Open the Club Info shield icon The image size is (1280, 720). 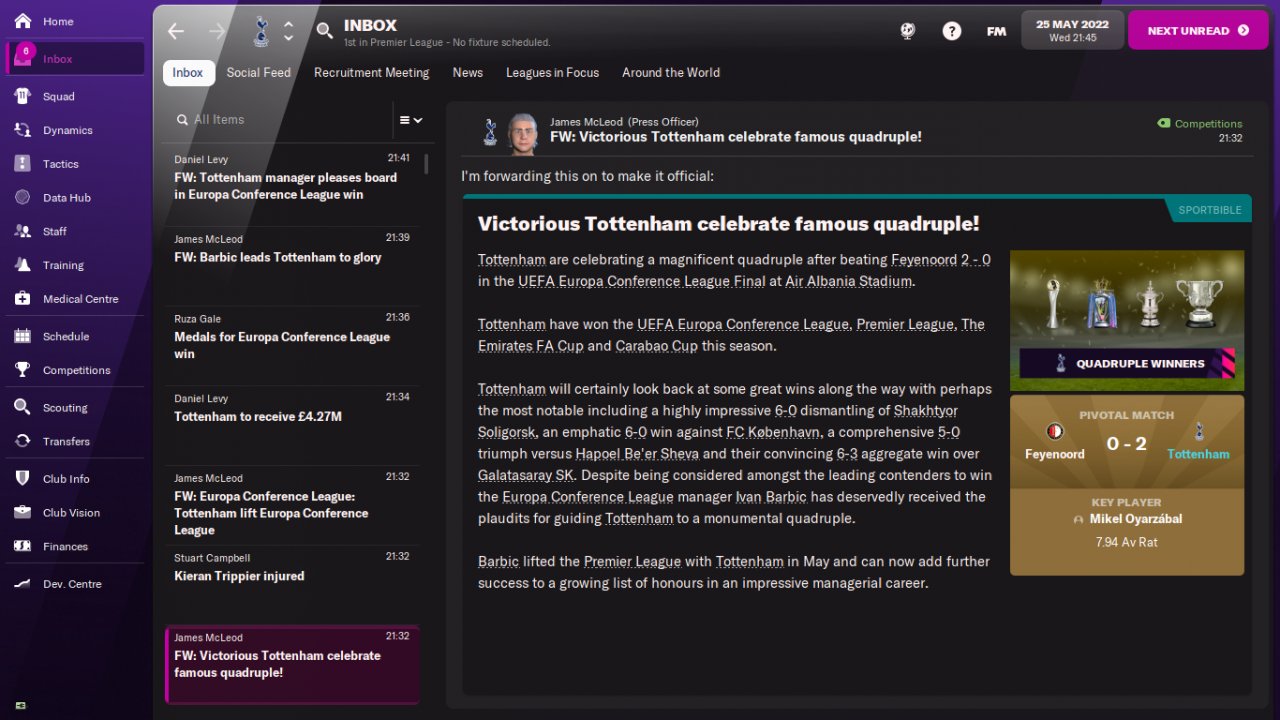(22, 479)
